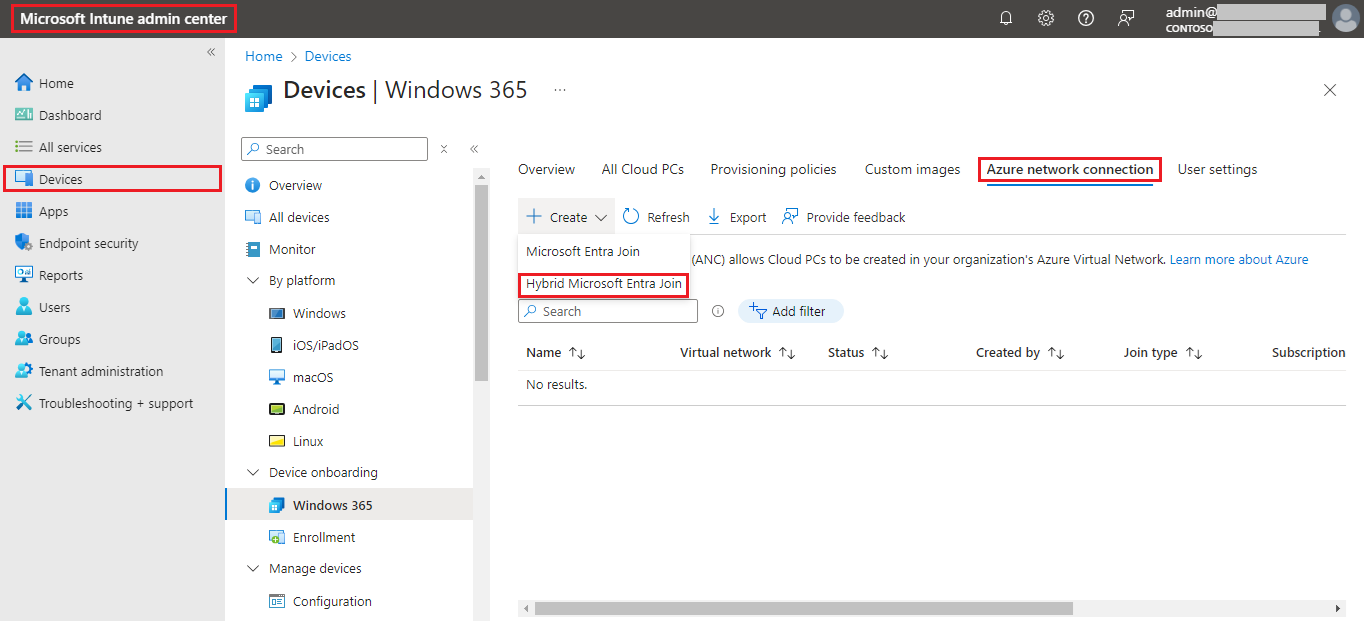Switch to the User settings tab
This screenshot has width=1364, height=621.
pos(1217,169)
